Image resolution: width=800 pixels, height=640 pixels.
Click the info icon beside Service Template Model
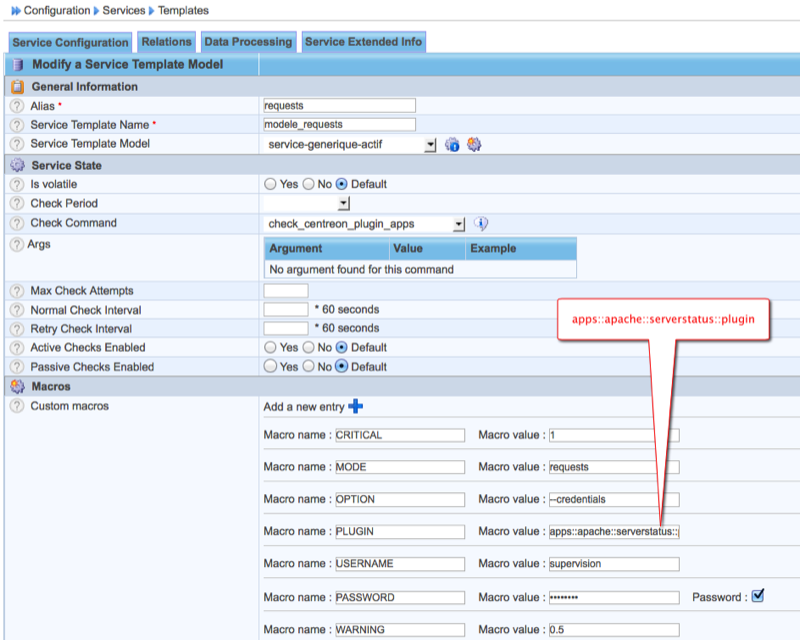coord(452,144)
